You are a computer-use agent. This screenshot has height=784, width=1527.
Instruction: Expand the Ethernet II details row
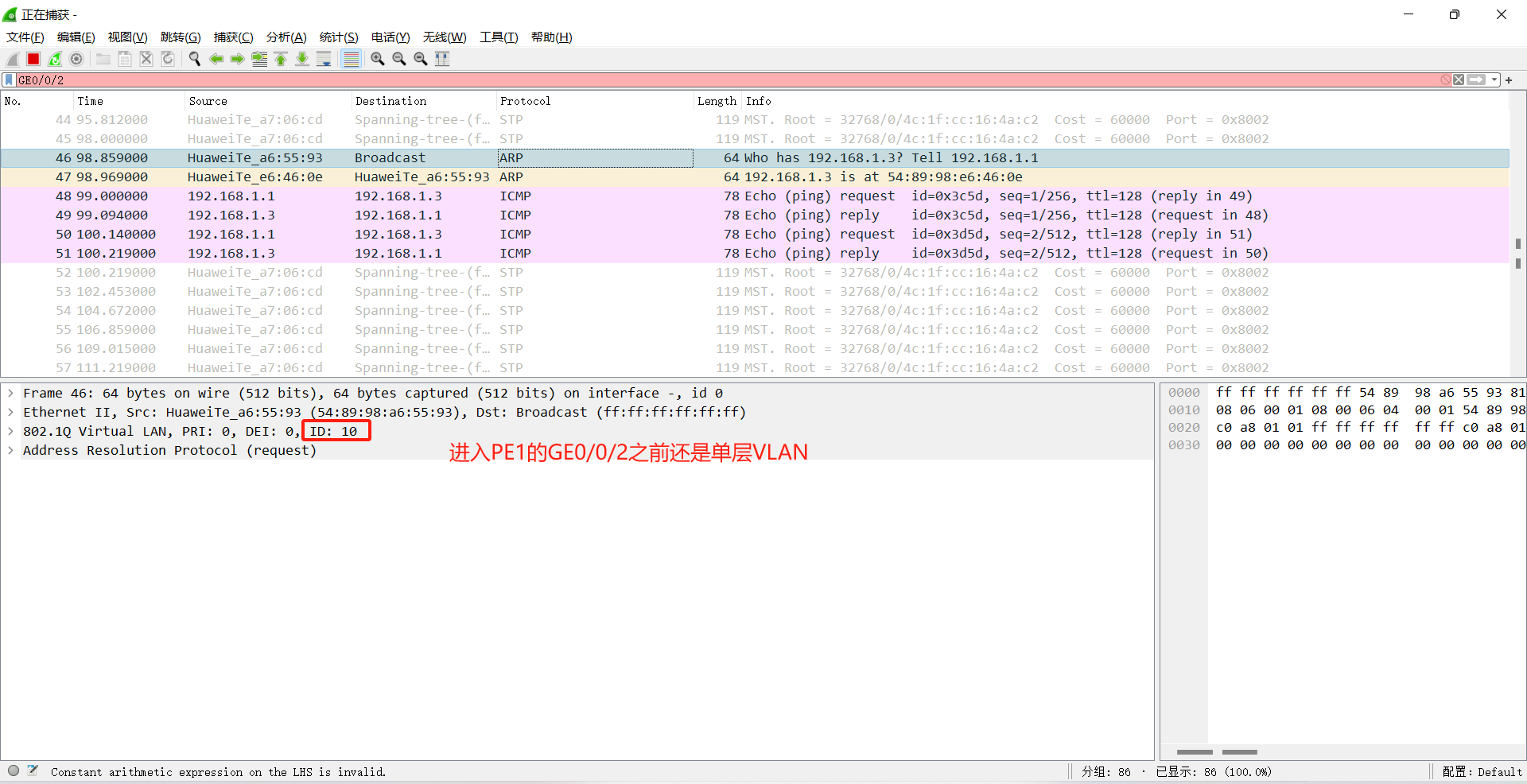point(11,412)
